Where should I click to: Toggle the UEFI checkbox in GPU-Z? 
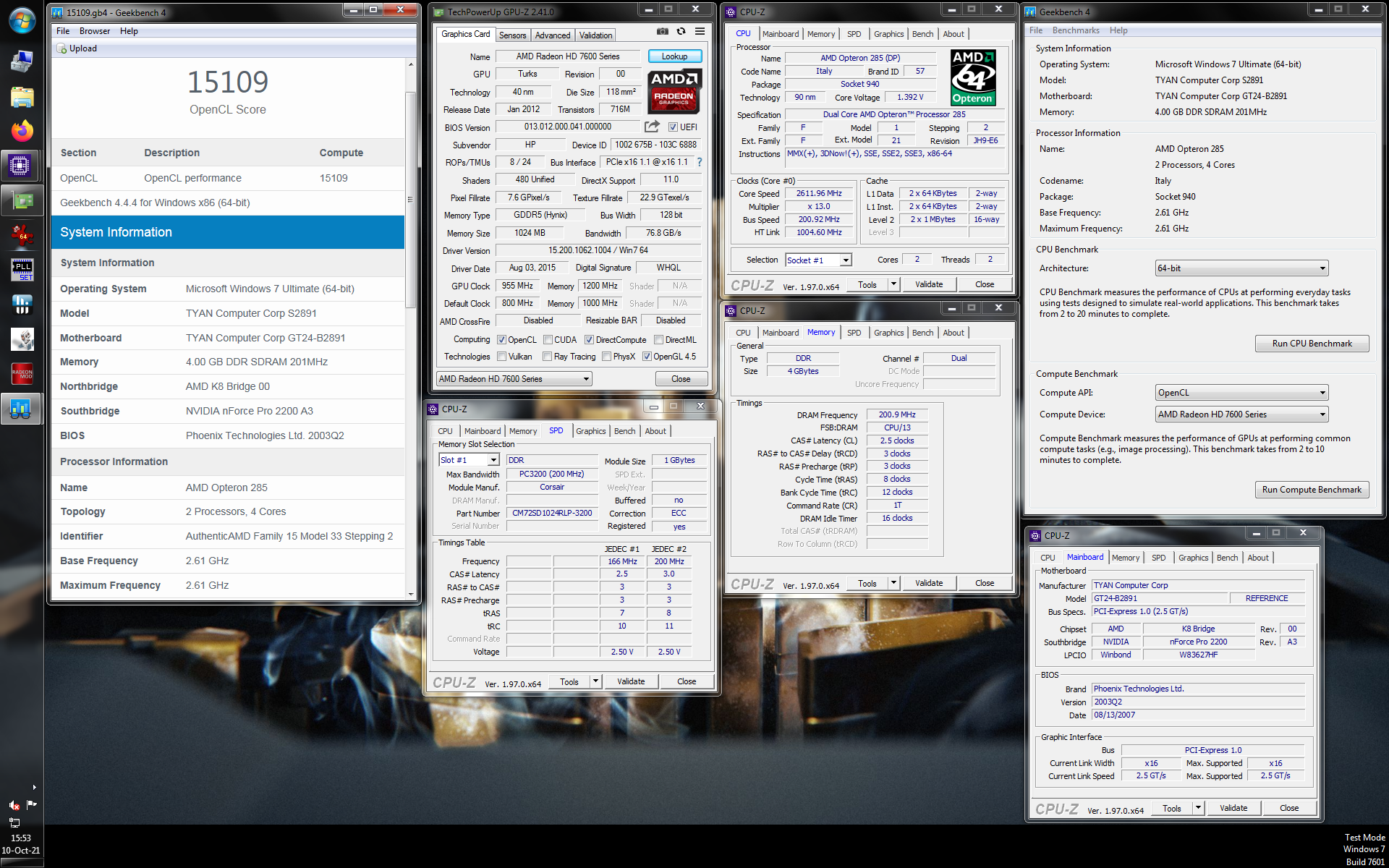pos(673,127)
